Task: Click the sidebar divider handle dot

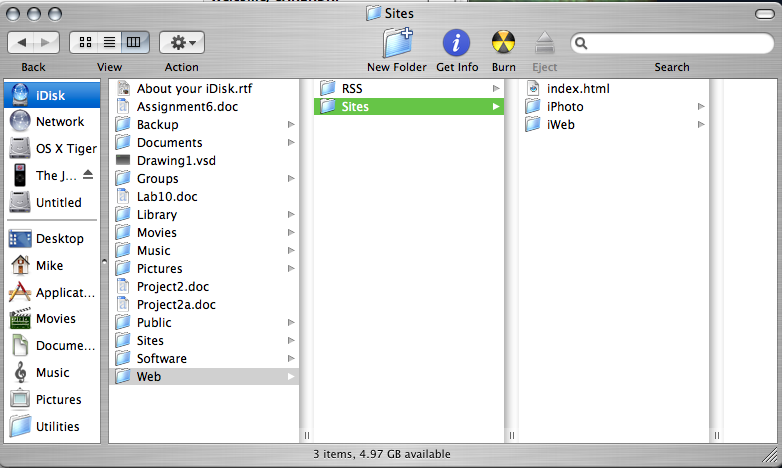Action: 104,261
